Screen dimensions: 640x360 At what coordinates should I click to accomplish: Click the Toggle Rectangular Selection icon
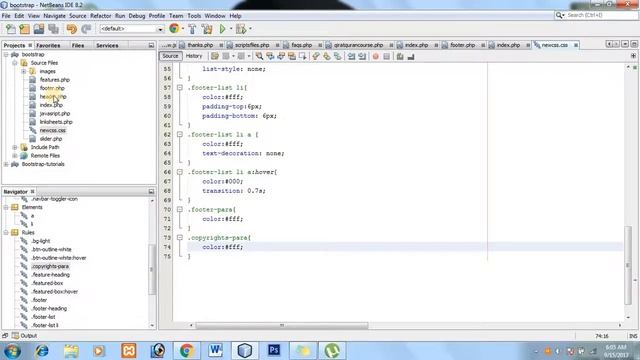[302, 56]
